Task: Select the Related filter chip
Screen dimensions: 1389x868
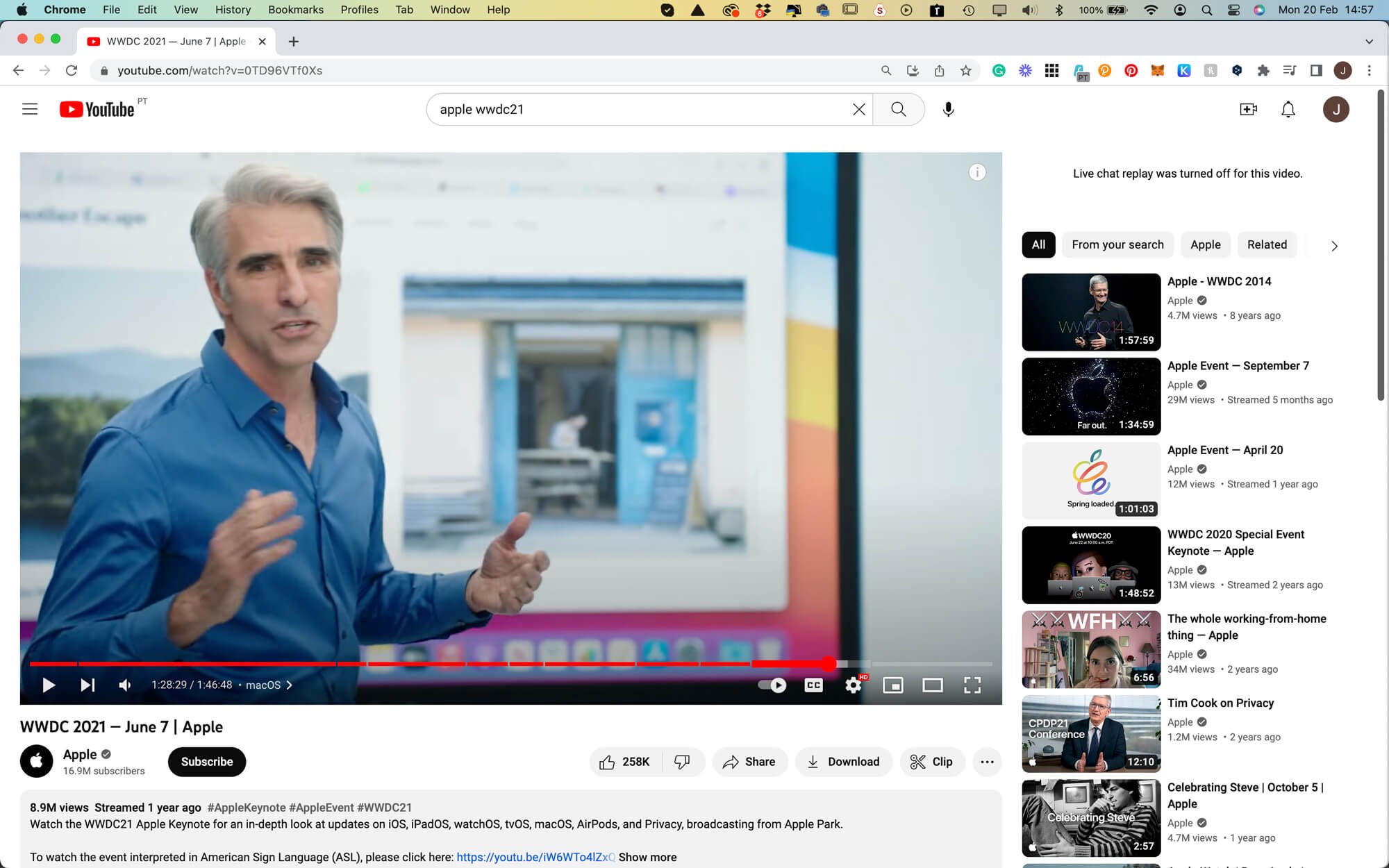Action: [x=1267, y=244]
